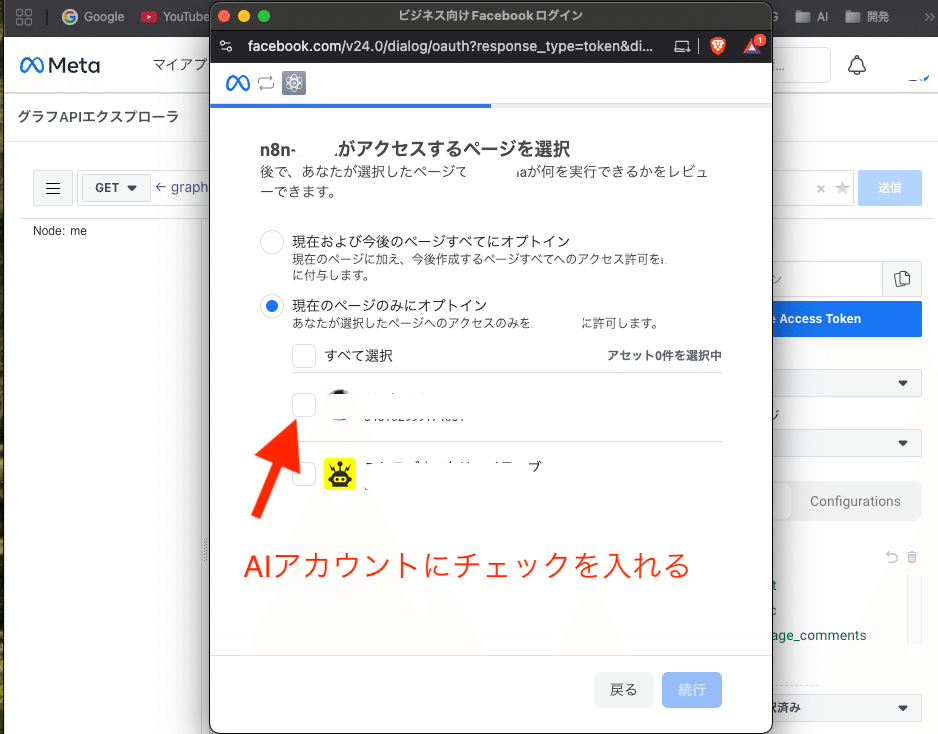Click the trash icon in Graph API Explorer
Image resolution: width=938 pixels, height=734 pixels.
click(911, 557)
